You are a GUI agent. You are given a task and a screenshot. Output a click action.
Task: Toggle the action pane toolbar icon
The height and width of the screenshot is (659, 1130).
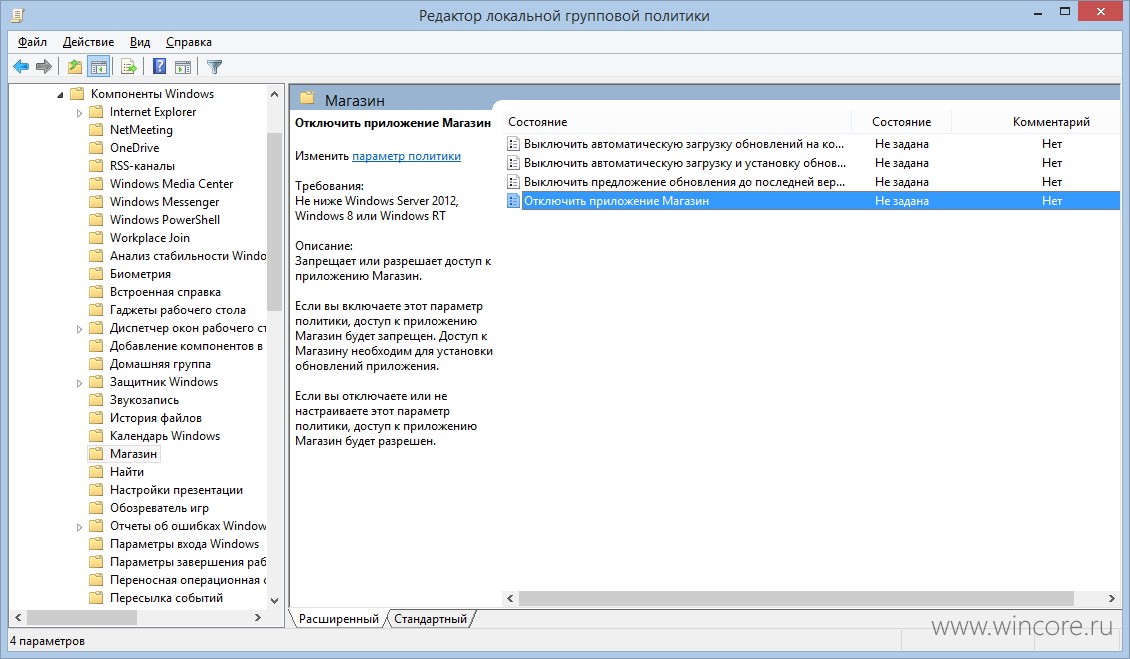click(183, 67)
